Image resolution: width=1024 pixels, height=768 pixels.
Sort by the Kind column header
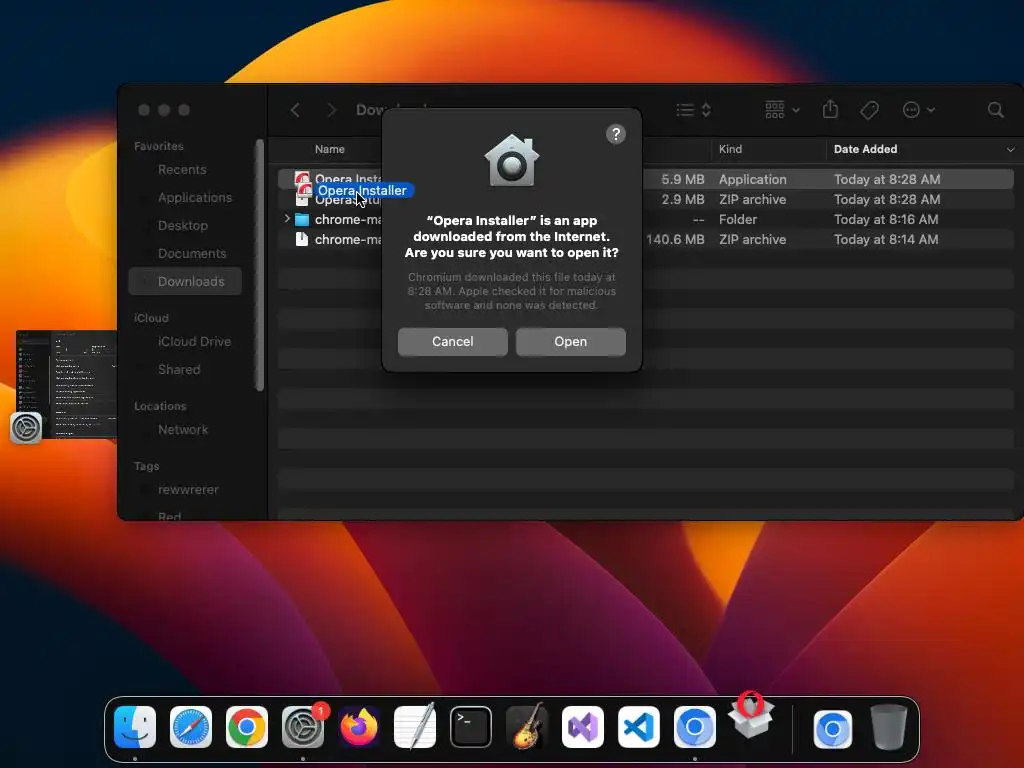point(730,150)
